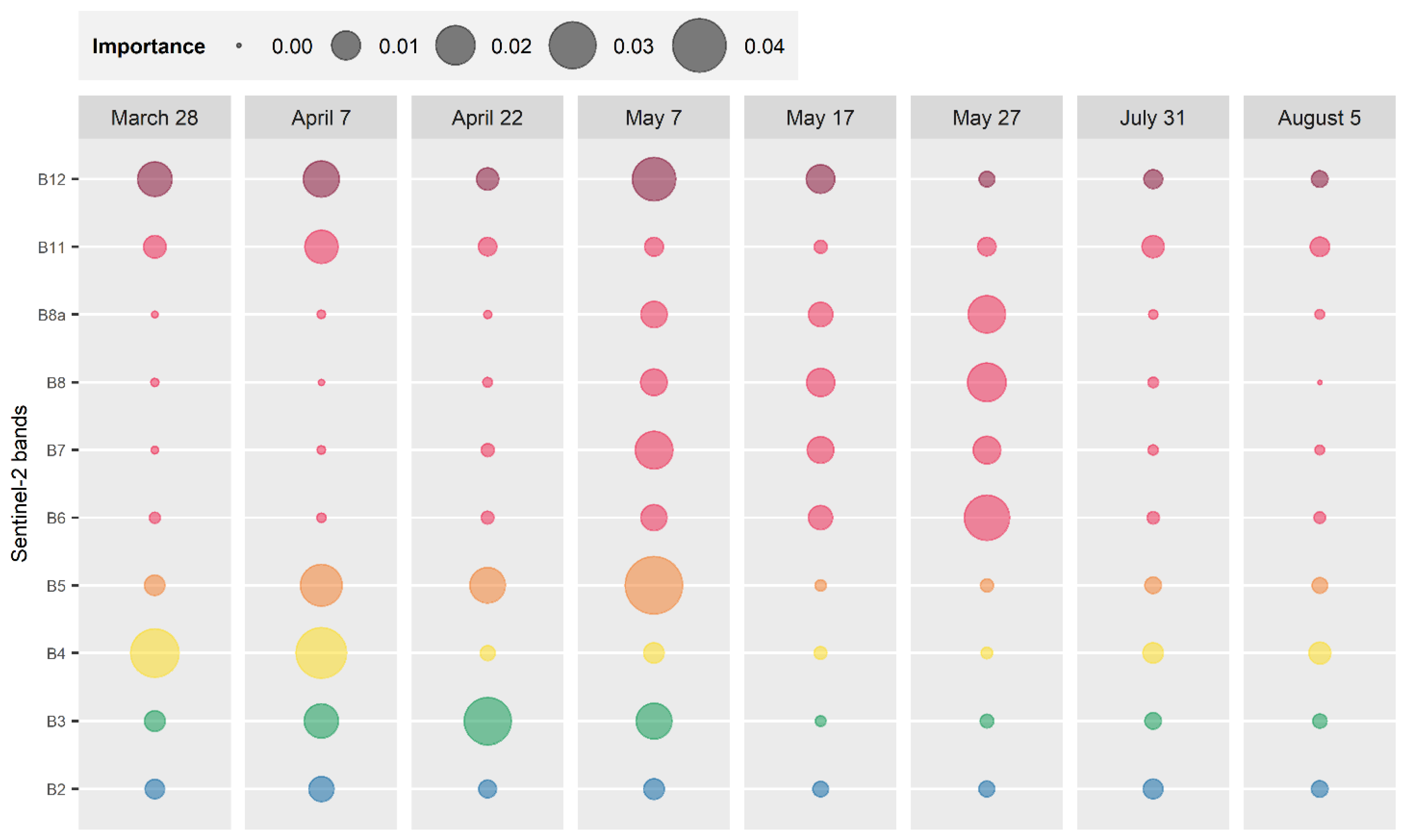Click the yellow B4 bubble in March 28
Screen dimensions: 1404x840
click(154, 653)
